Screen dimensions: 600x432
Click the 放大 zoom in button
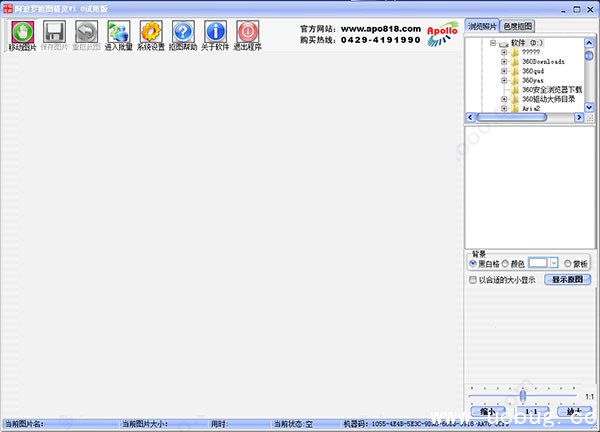(574, 412)
